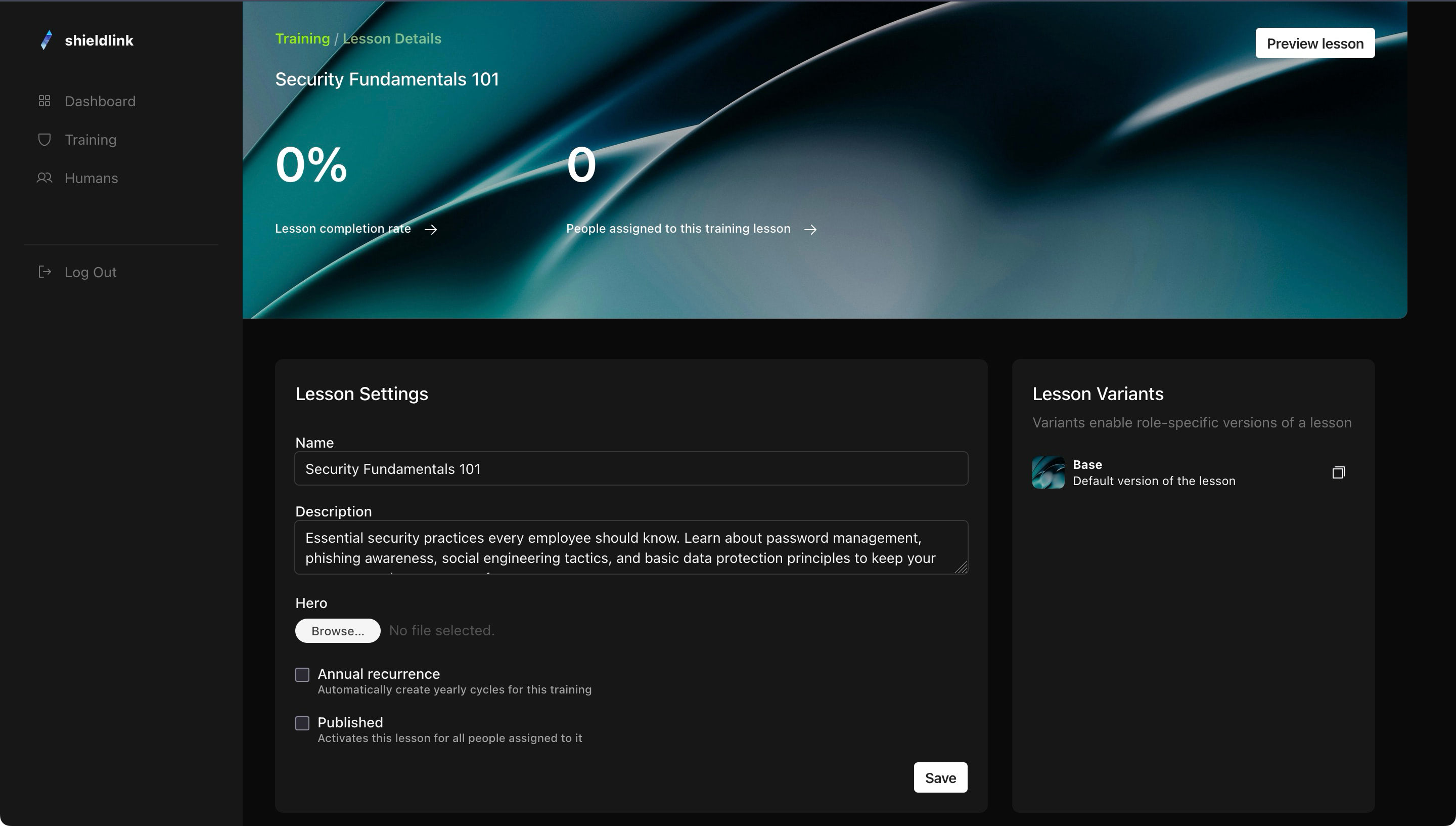Click arrow next to People assigned text

[x=810, y=229]
